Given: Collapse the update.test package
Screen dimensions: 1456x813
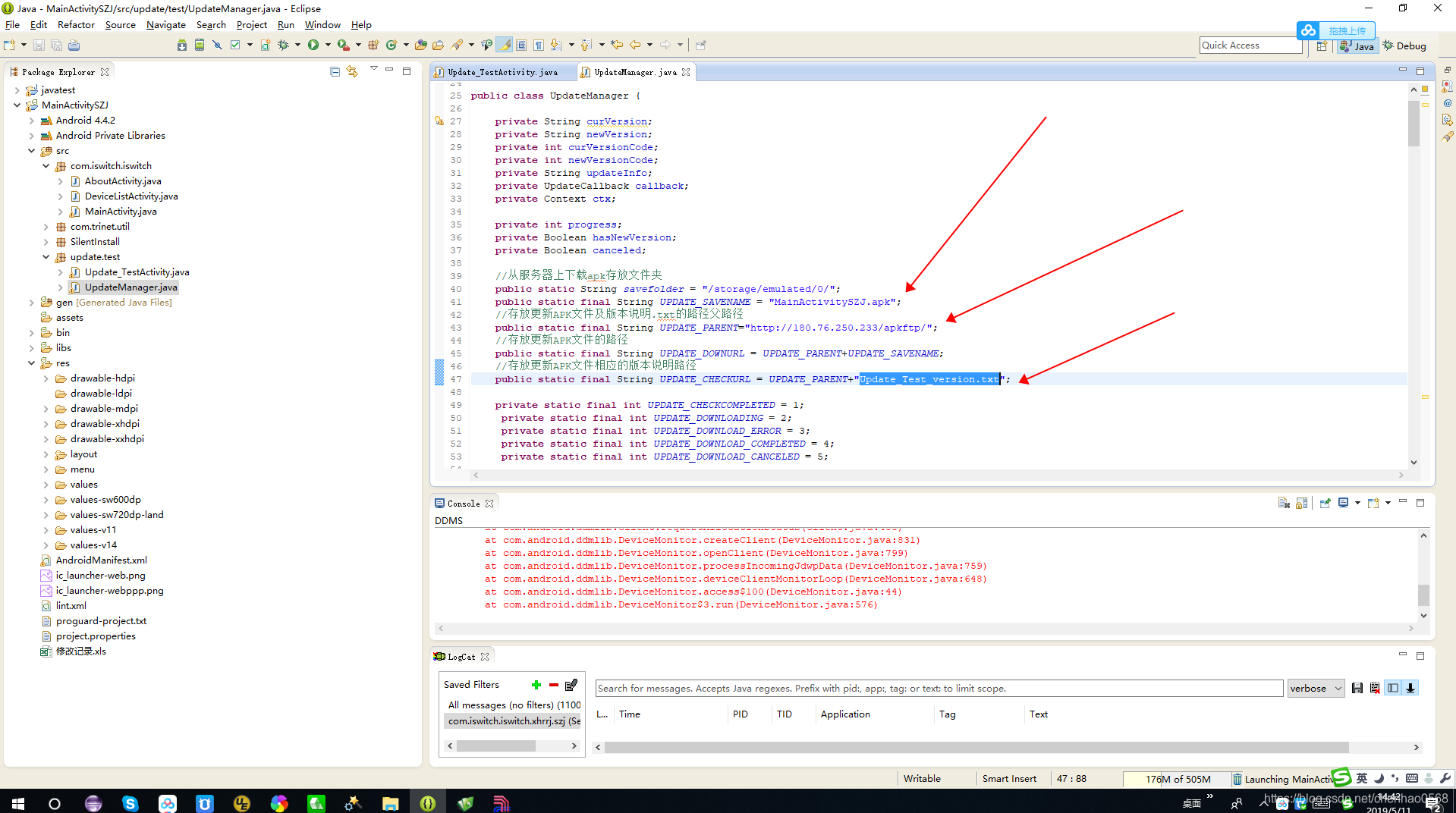Looking at the screenshot, I should click(46, 257).
